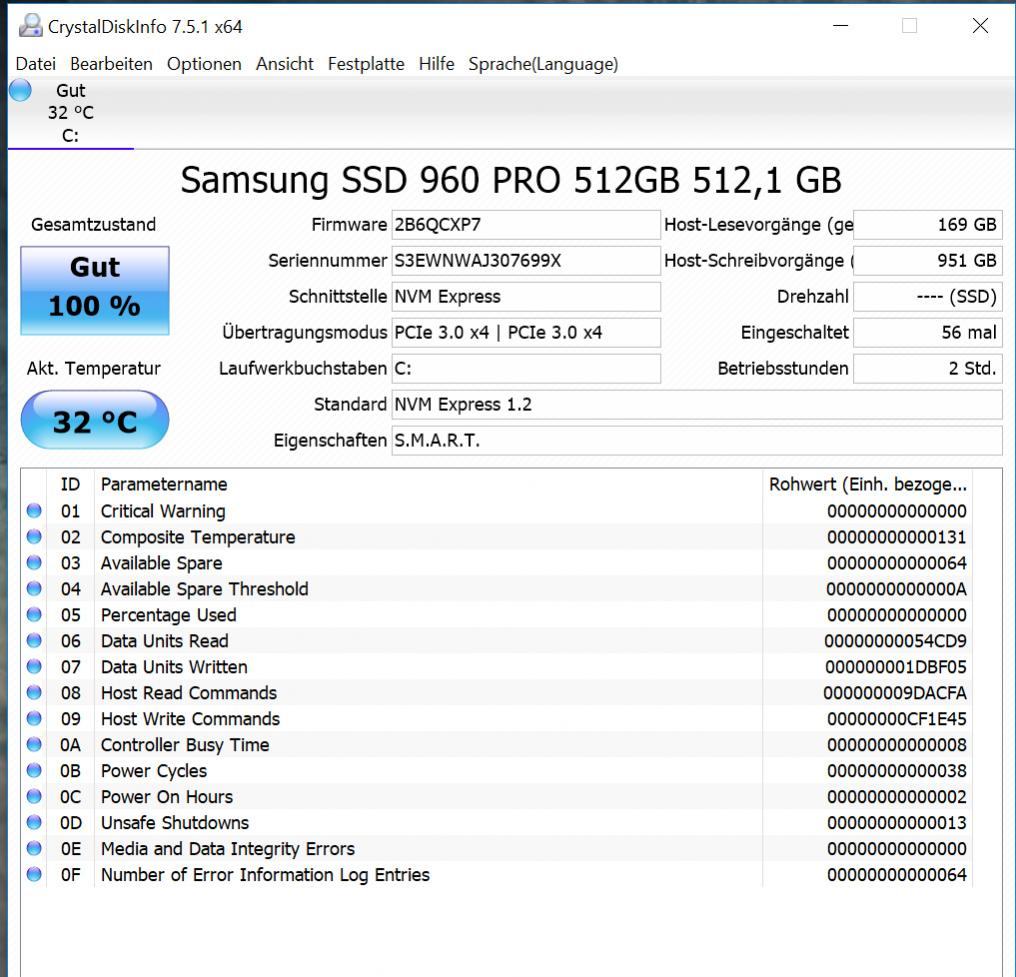Image resolution: width=1016 pixels, height=977 pixels.
Task: Open the Datei menu
Action: pyautogui.click(x=36, y=63)
